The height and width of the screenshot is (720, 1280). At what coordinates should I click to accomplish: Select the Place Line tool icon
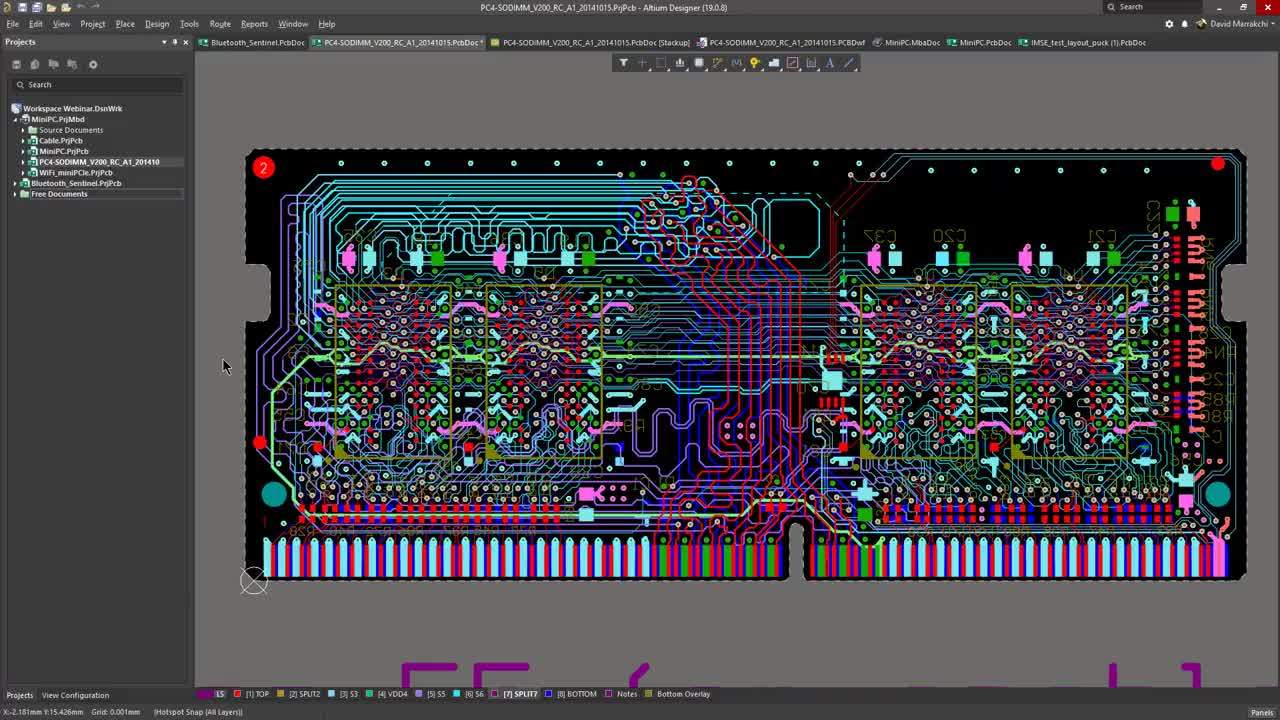(x=849, y=63)
